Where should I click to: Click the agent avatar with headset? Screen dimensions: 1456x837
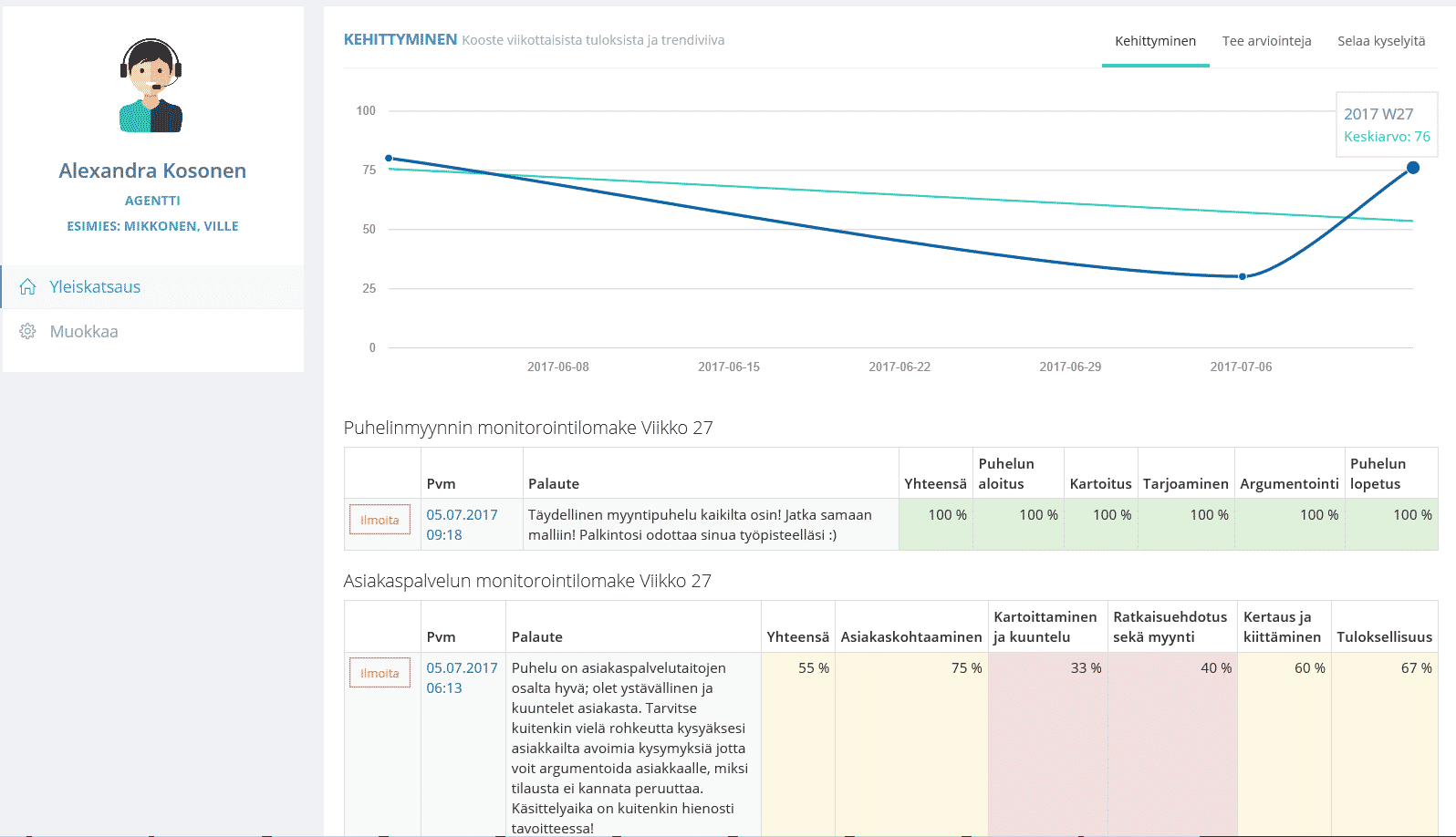[151, 86]
